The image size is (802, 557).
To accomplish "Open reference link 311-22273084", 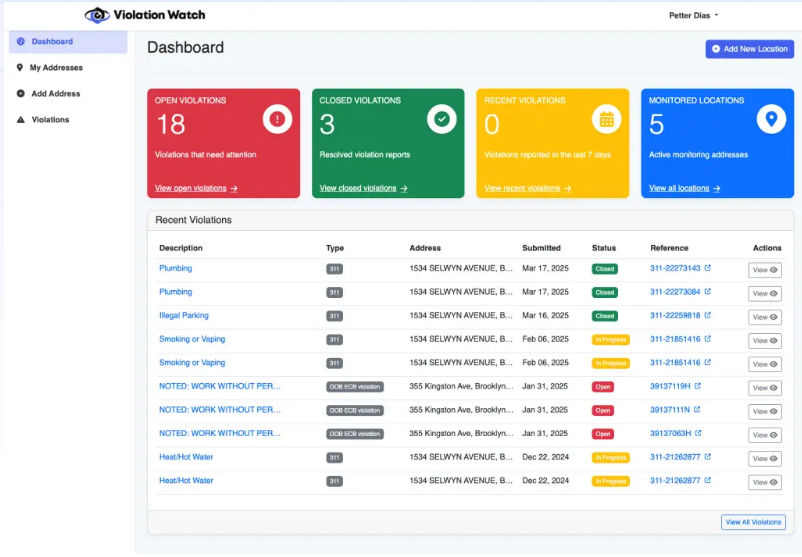I will click(675, 292).
